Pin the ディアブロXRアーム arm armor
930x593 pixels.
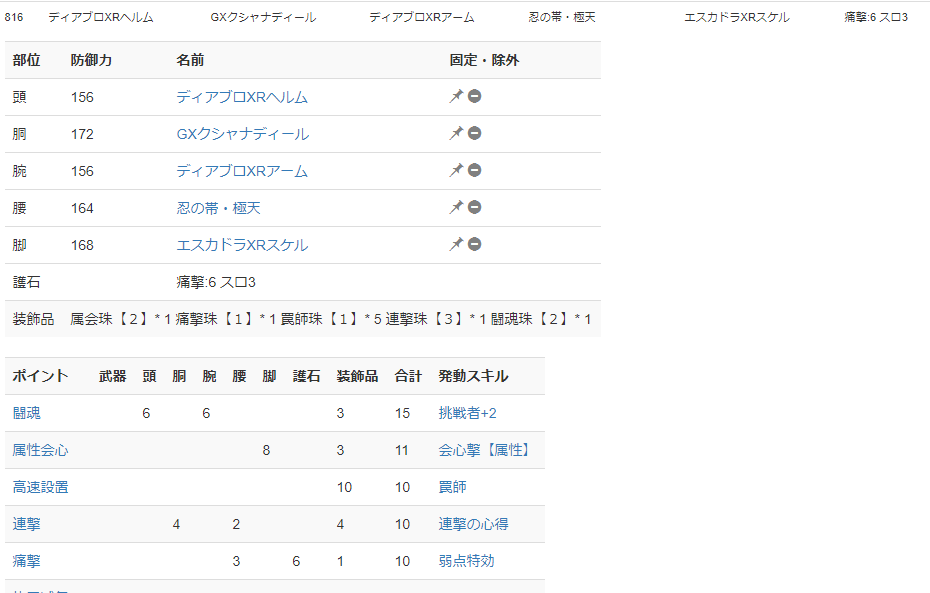pyautogui.click(x=456, y=170)
